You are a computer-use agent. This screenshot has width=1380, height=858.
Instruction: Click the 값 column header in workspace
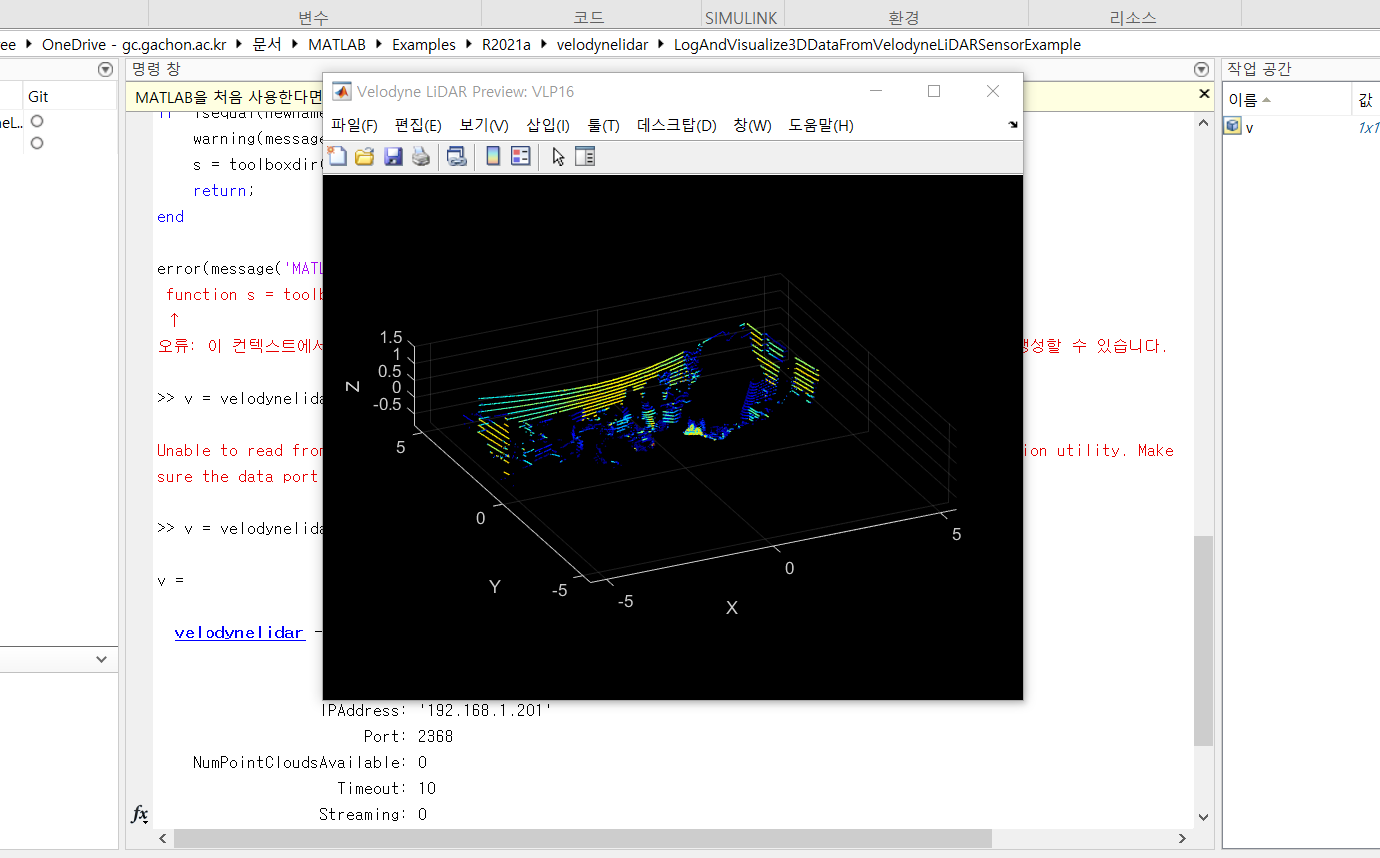[1365, 100]
